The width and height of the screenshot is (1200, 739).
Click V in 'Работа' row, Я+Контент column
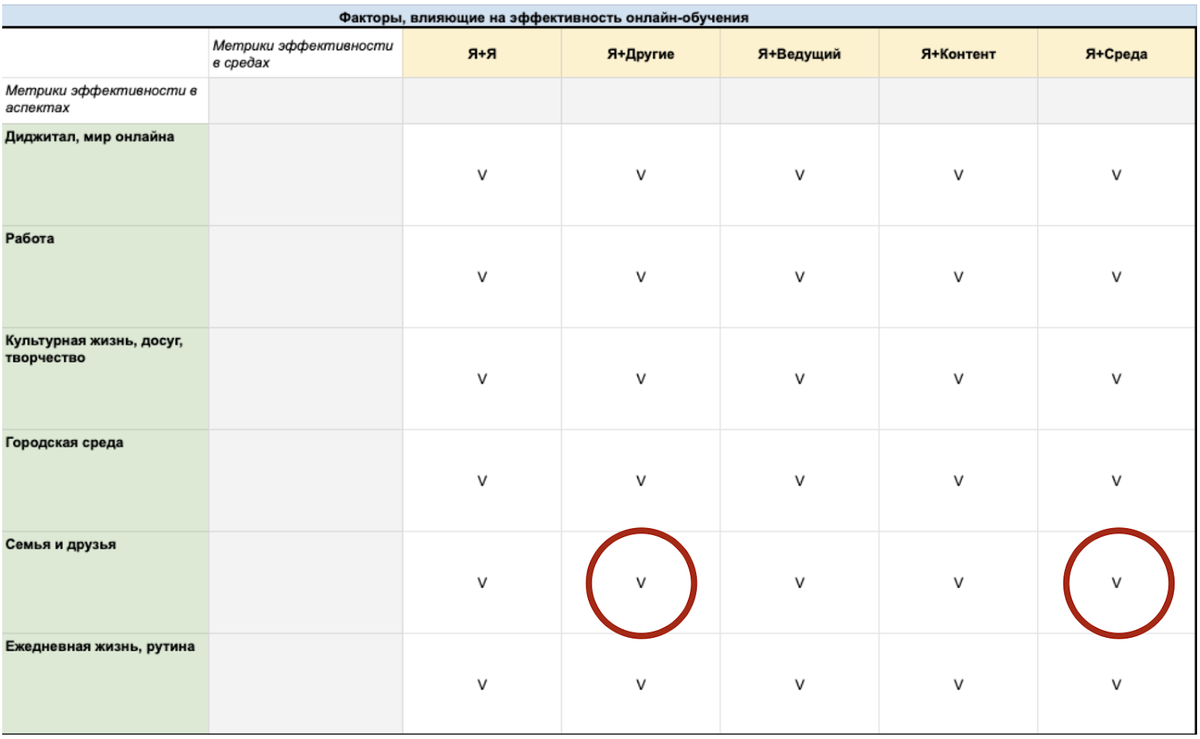point(958,277)
